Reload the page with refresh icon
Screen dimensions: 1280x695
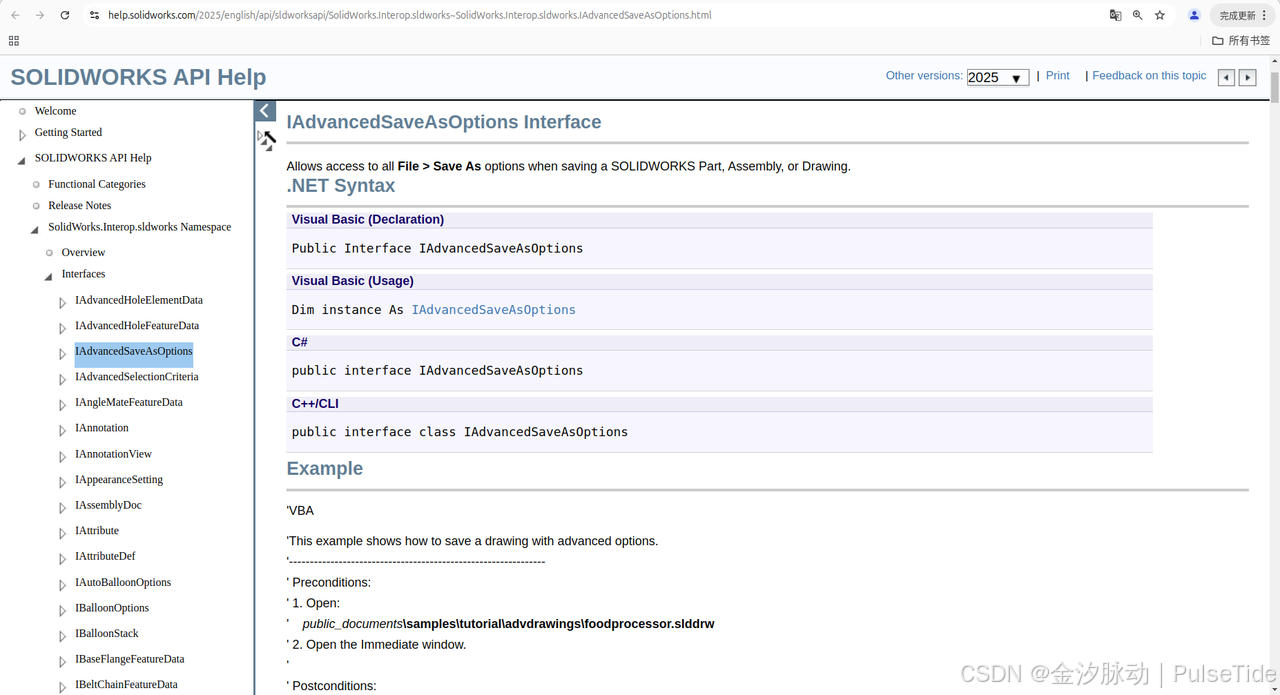pyautogui.click(x=65, y=15)
